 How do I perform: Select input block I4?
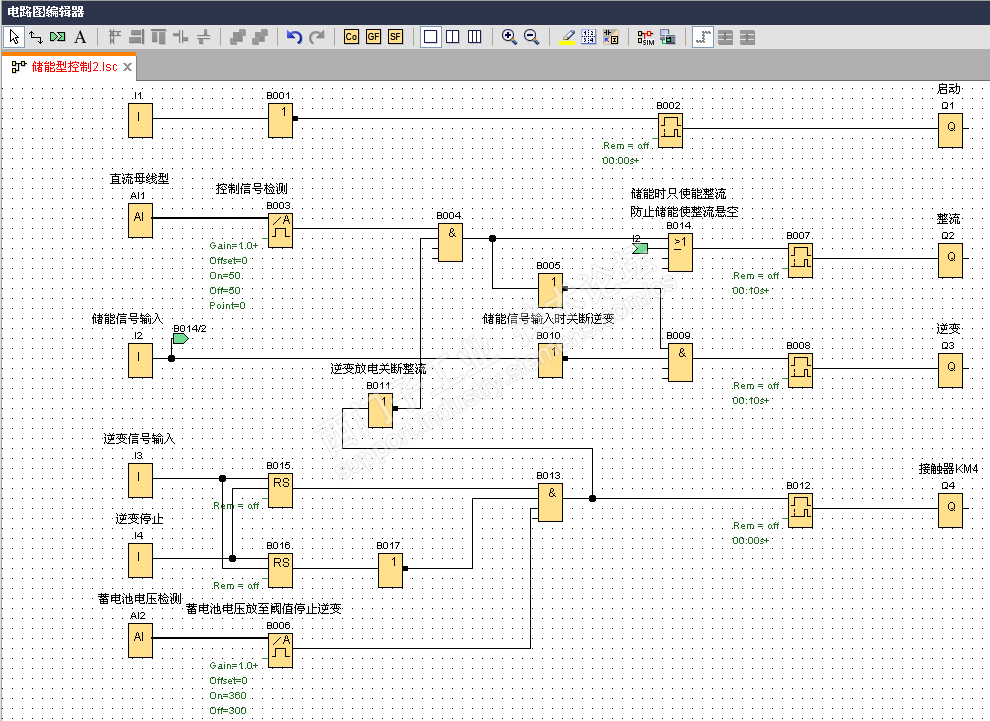click(140, 561)
